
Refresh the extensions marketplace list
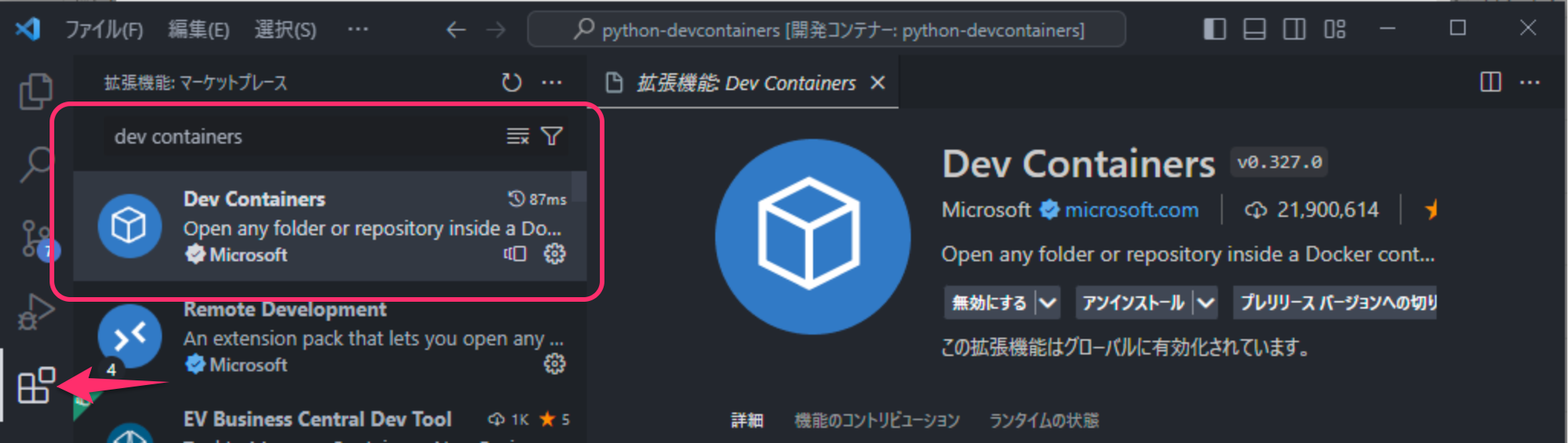512,82
